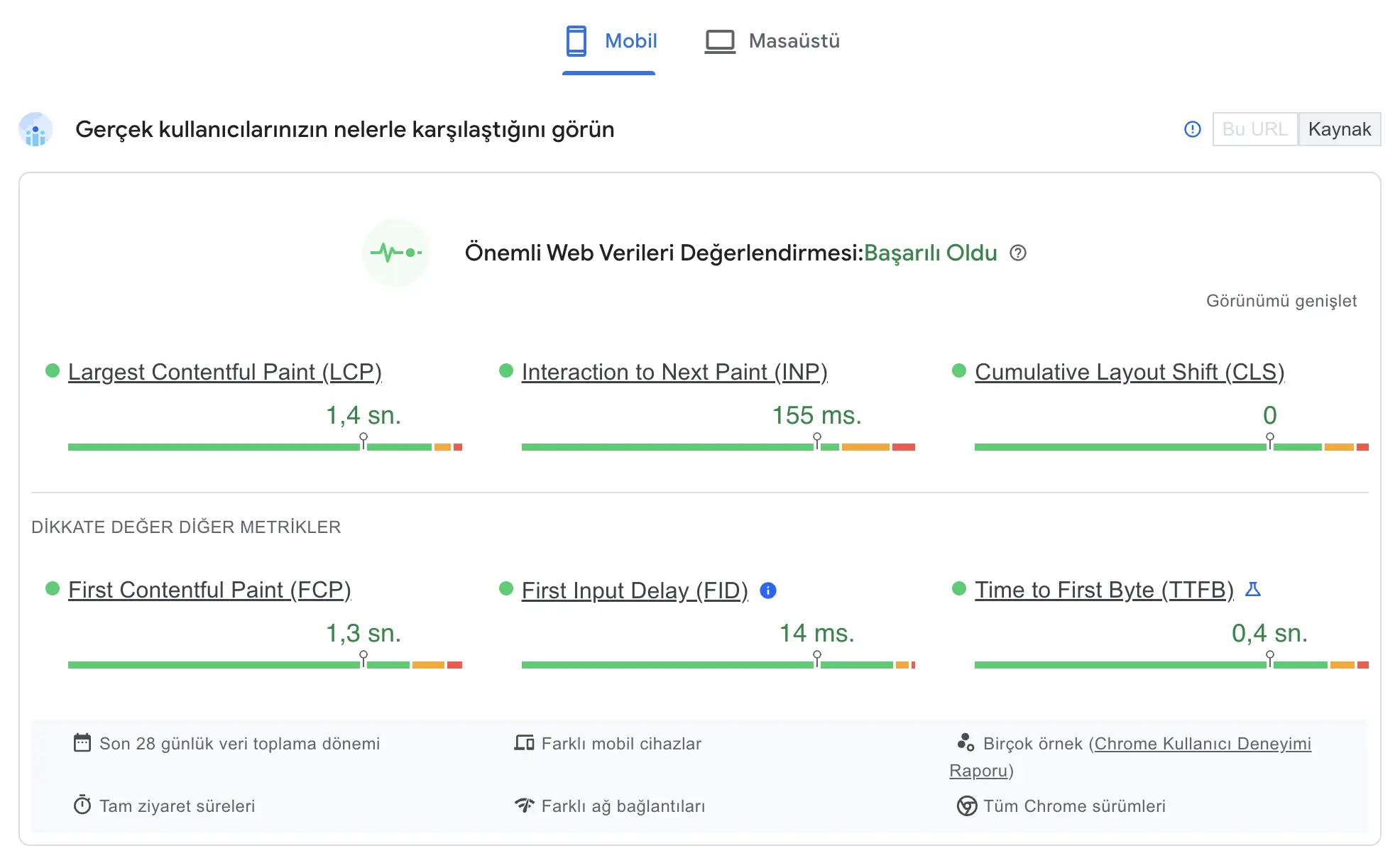Image resolution: width=1400 pixels, height=863 pixels.
Task: Click the FCP distribution bar marker
Action: pos(363,659)
